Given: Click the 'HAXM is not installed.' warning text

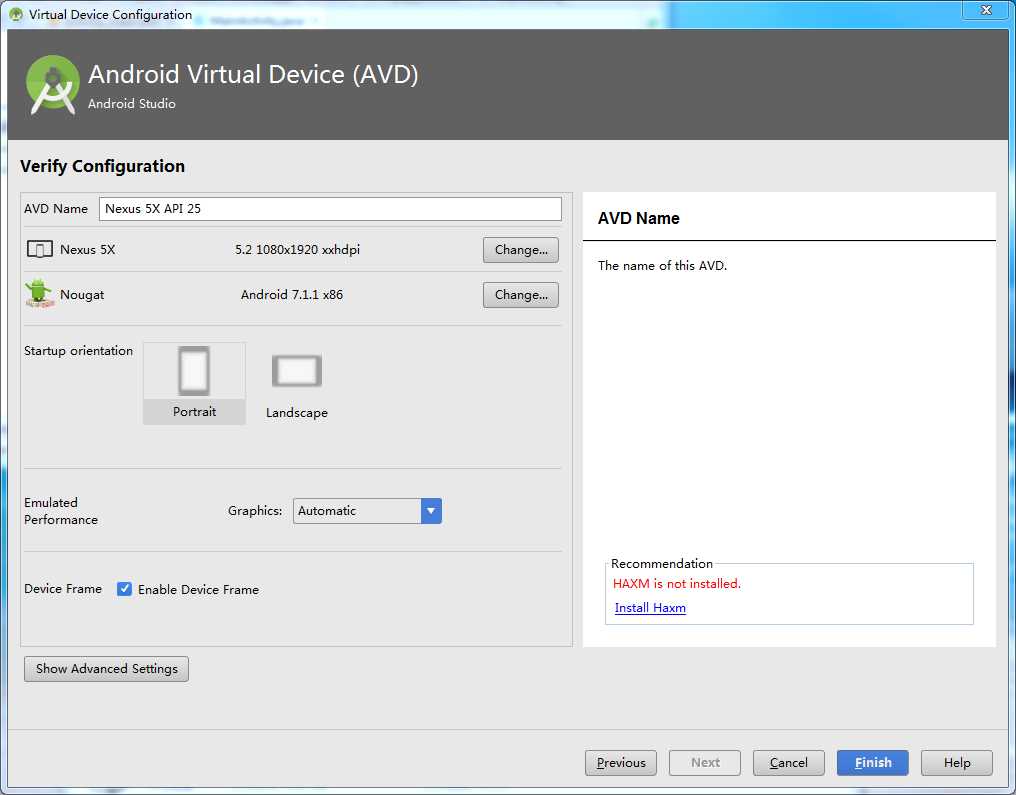Looking at the screenshot, I should 676,584.
